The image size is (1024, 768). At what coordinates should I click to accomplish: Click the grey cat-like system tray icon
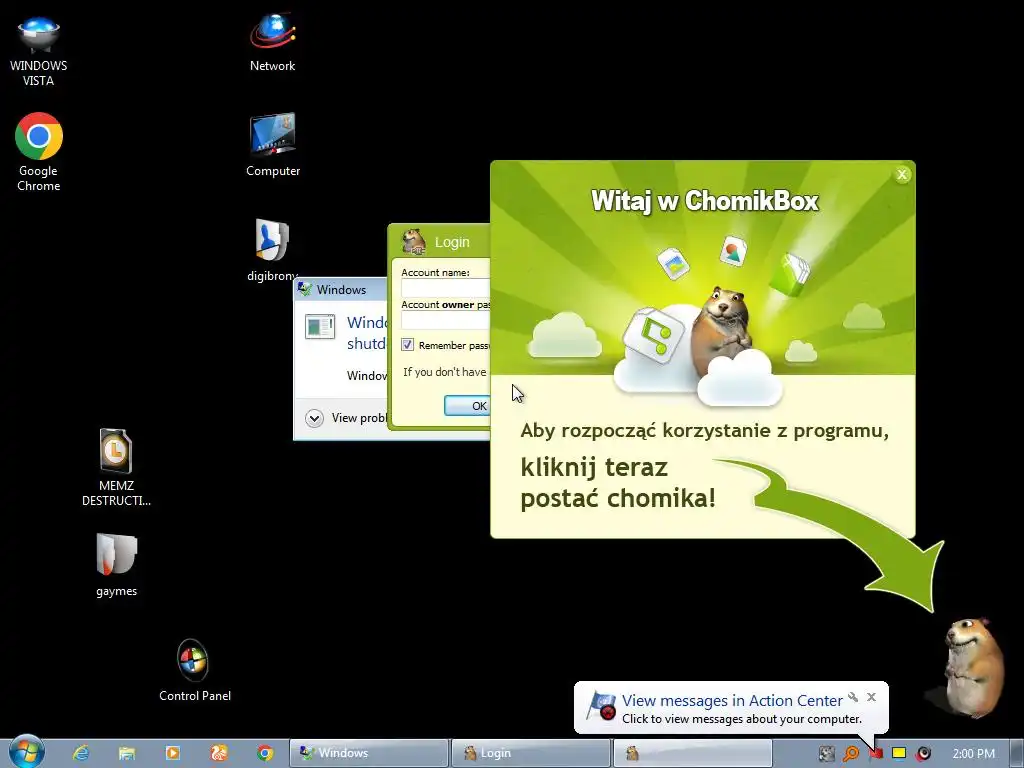[x=827, y=754]
